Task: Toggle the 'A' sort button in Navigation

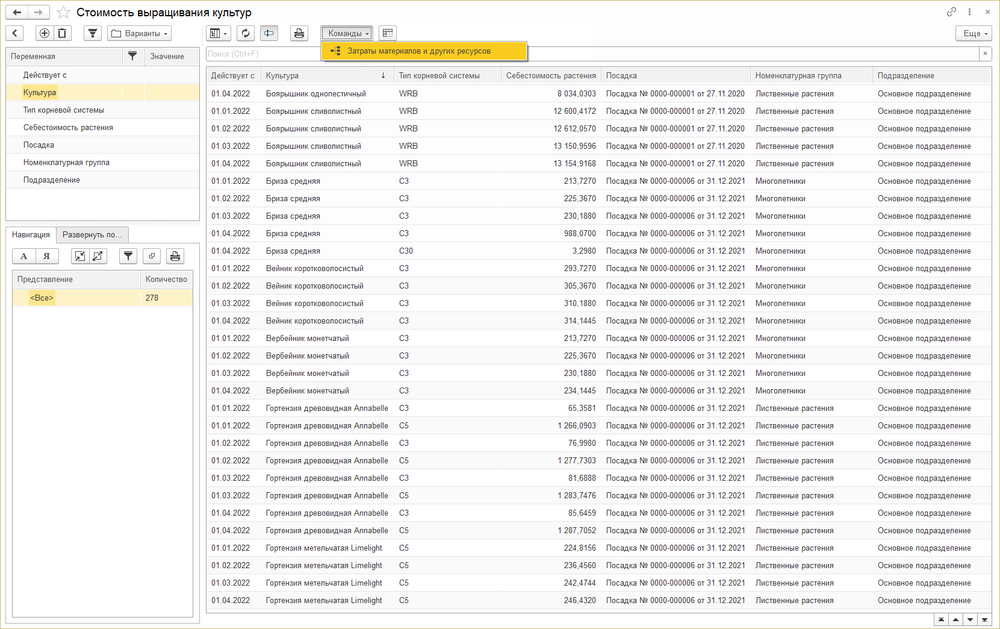Action: pos(25,256)
